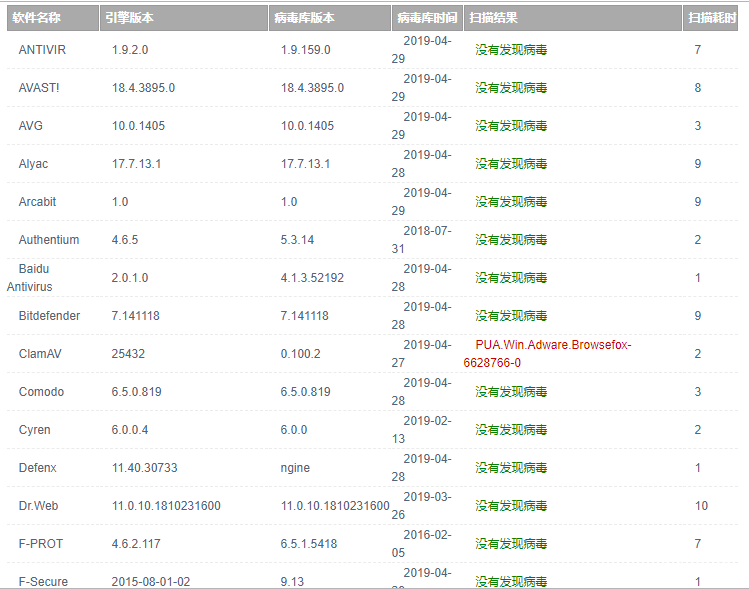This screenshot has width=749, height=589.
Task: Select the Defenx software name
Action: tap(37, 468)
